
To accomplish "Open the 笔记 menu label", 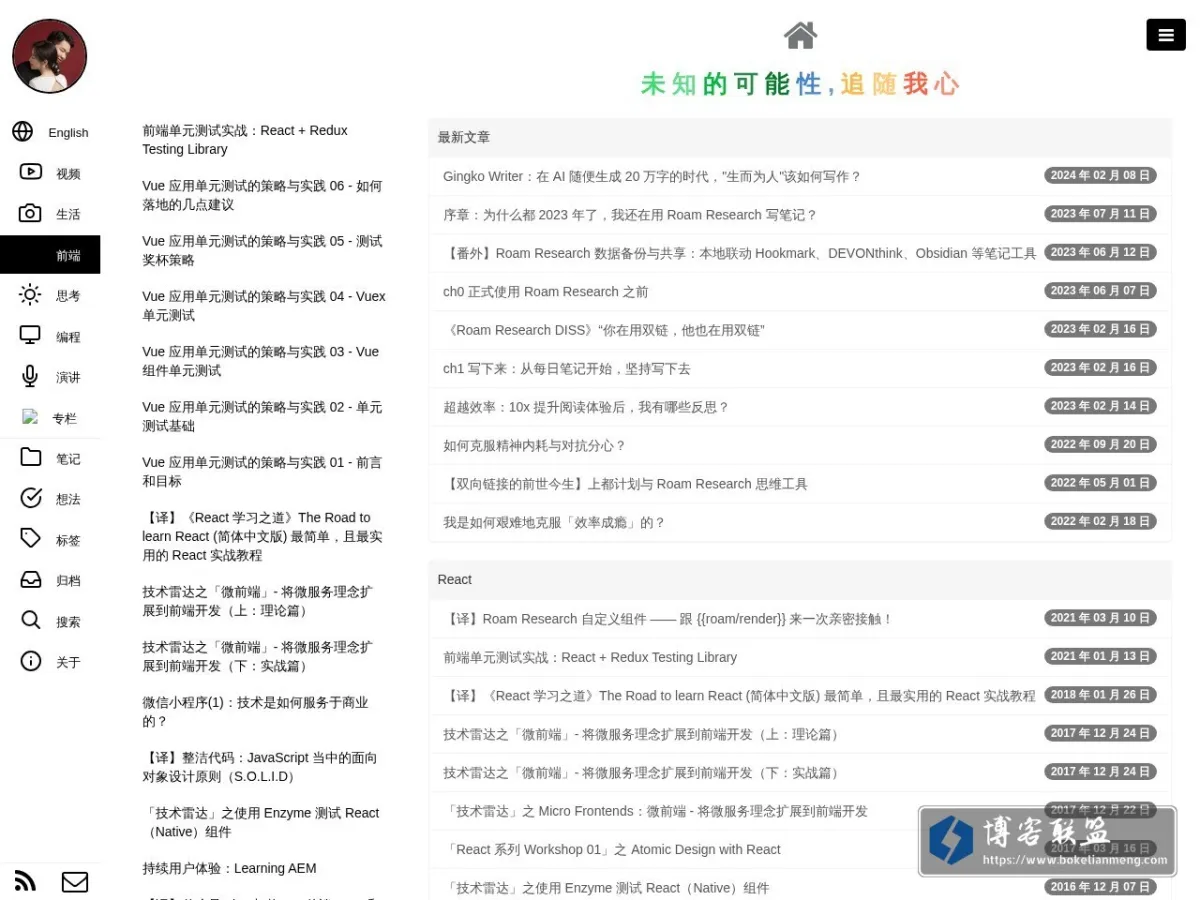I will coord(68,459).
